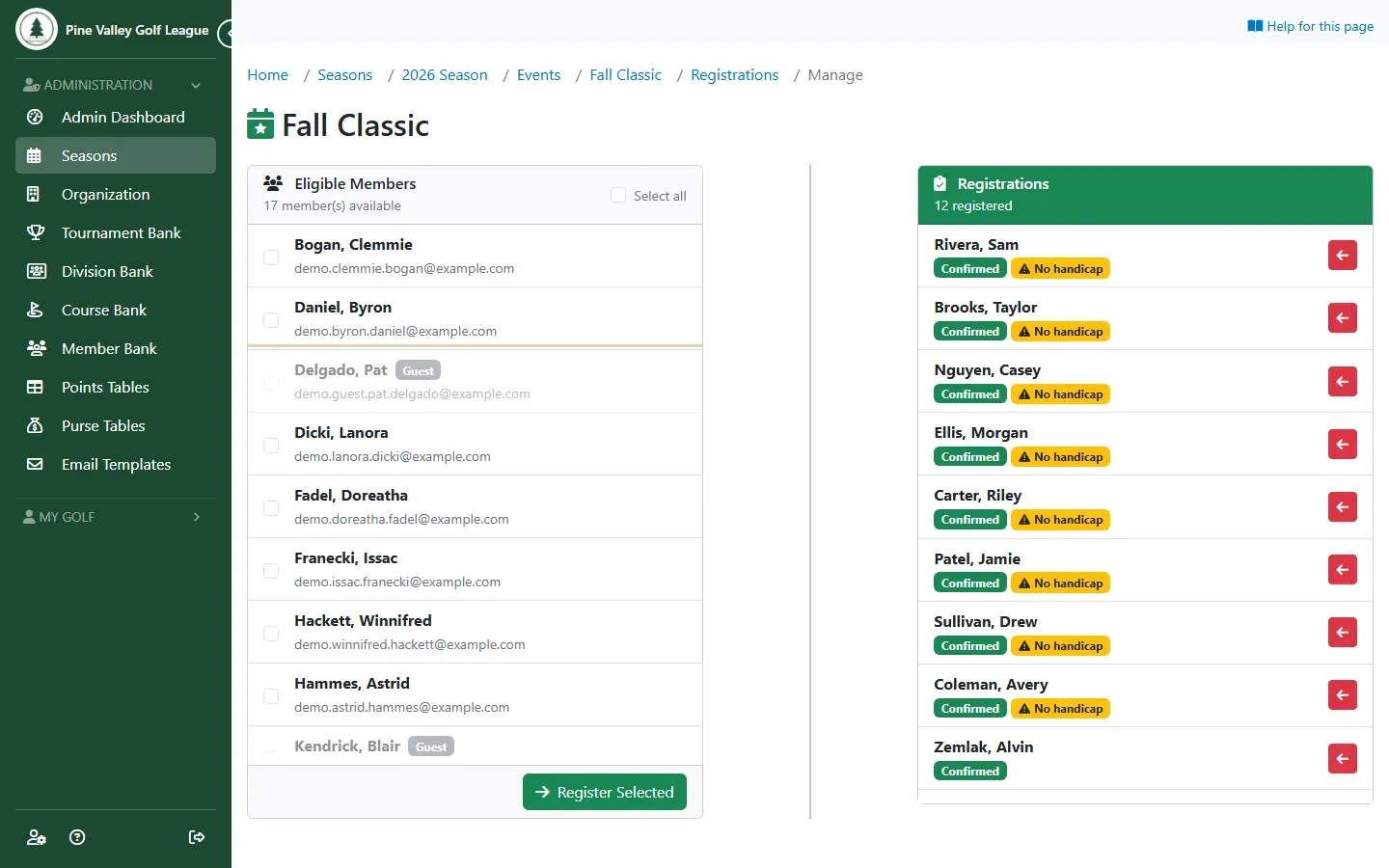Viewport: 1389px width, 868px height.
Task: Open Admin Dashboard in sidebar
Action: pos(116,117)
